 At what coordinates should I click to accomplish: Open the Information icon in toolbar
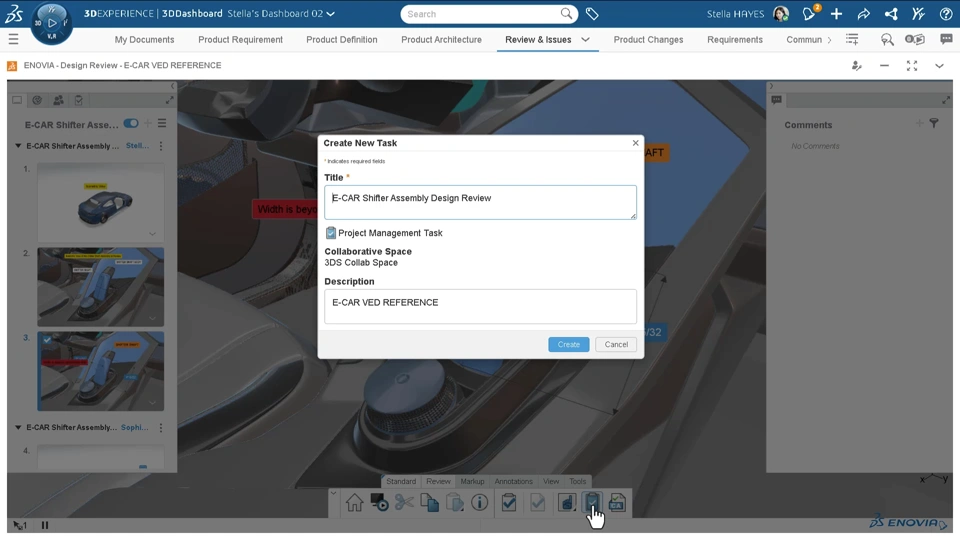pos(479,503)
